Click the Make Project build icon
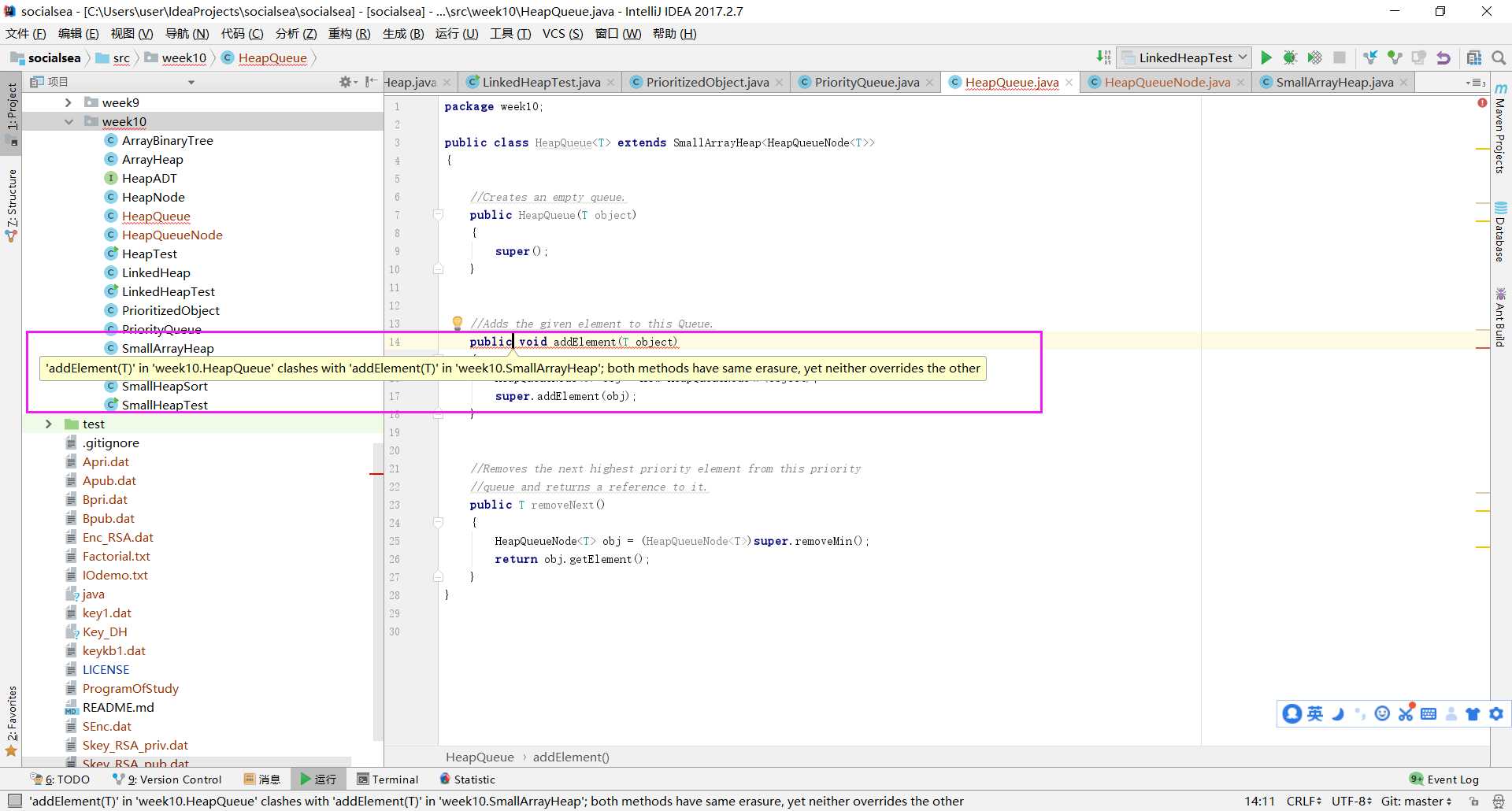1512x811 pixels. [x=1103, y=57]
